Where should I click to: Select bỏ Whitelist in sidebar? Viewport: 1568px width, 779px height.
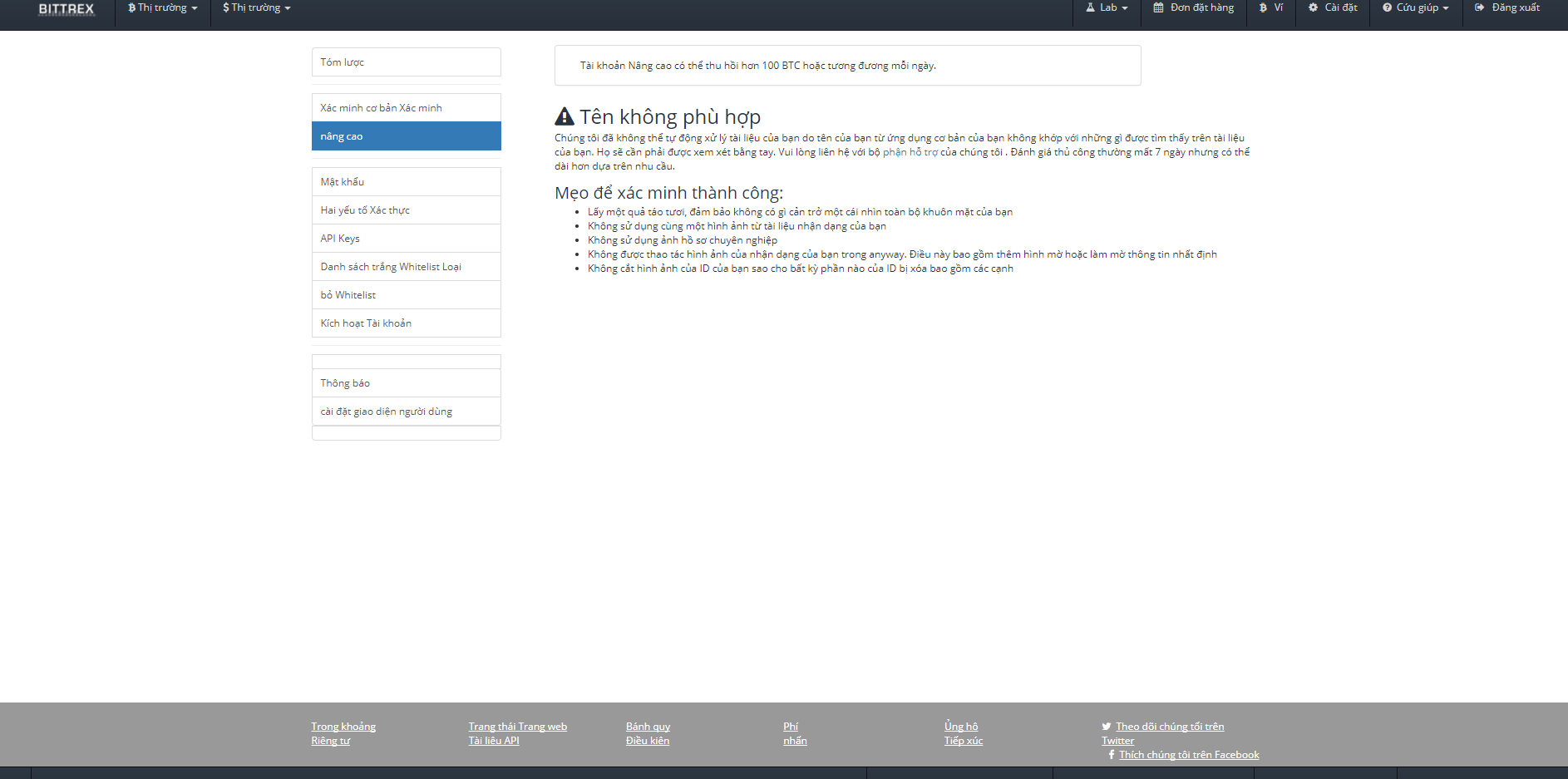coord(407,295)
